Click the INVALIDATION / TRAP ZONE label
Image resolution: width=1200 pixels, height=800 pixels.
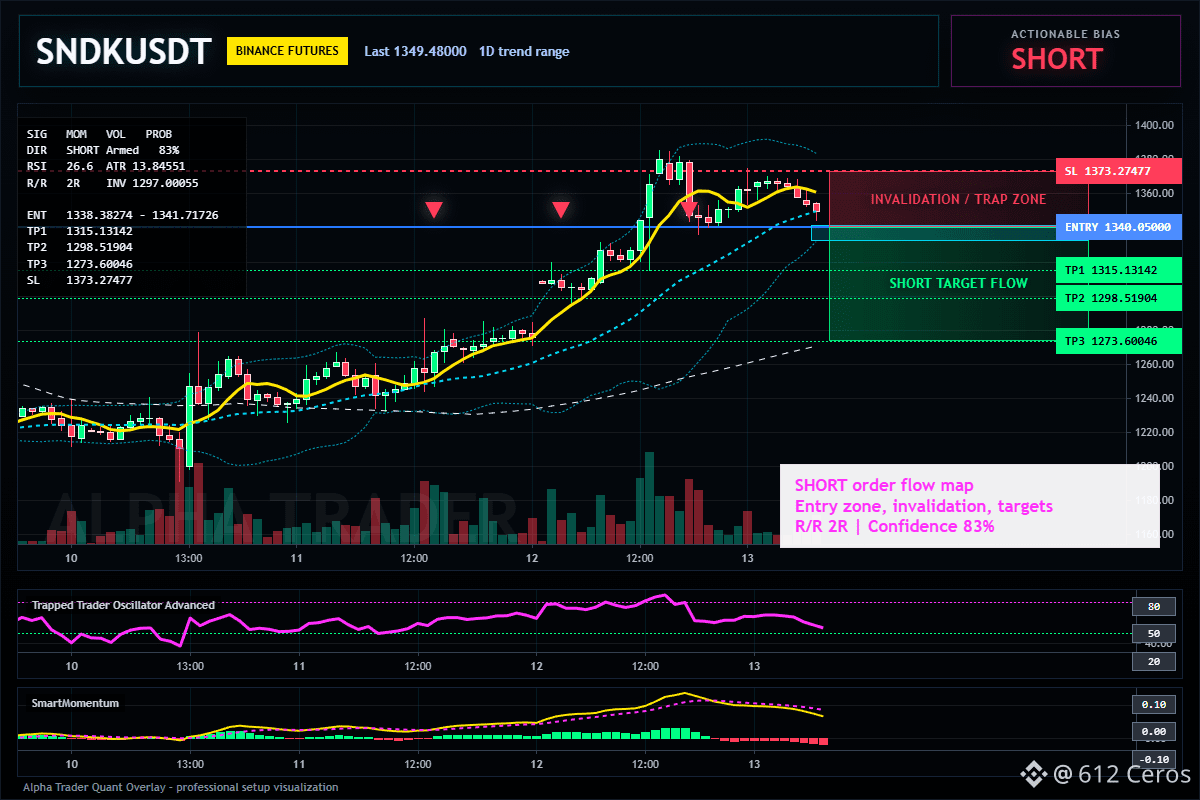[958, 199]
